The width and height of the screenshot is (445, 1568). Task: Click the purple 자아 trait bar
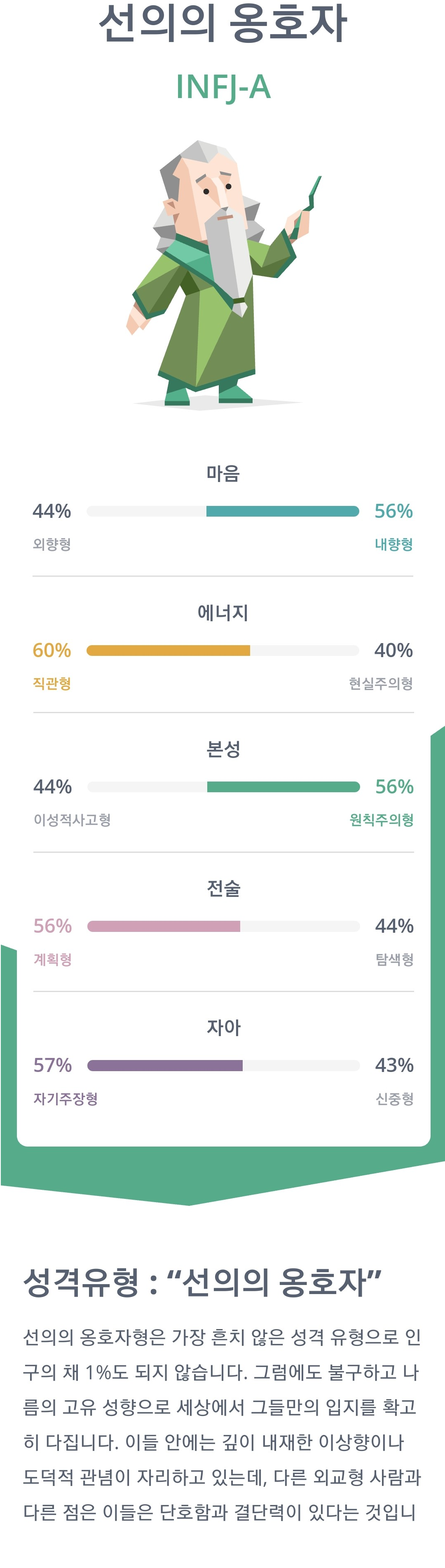click(223, 1065)
